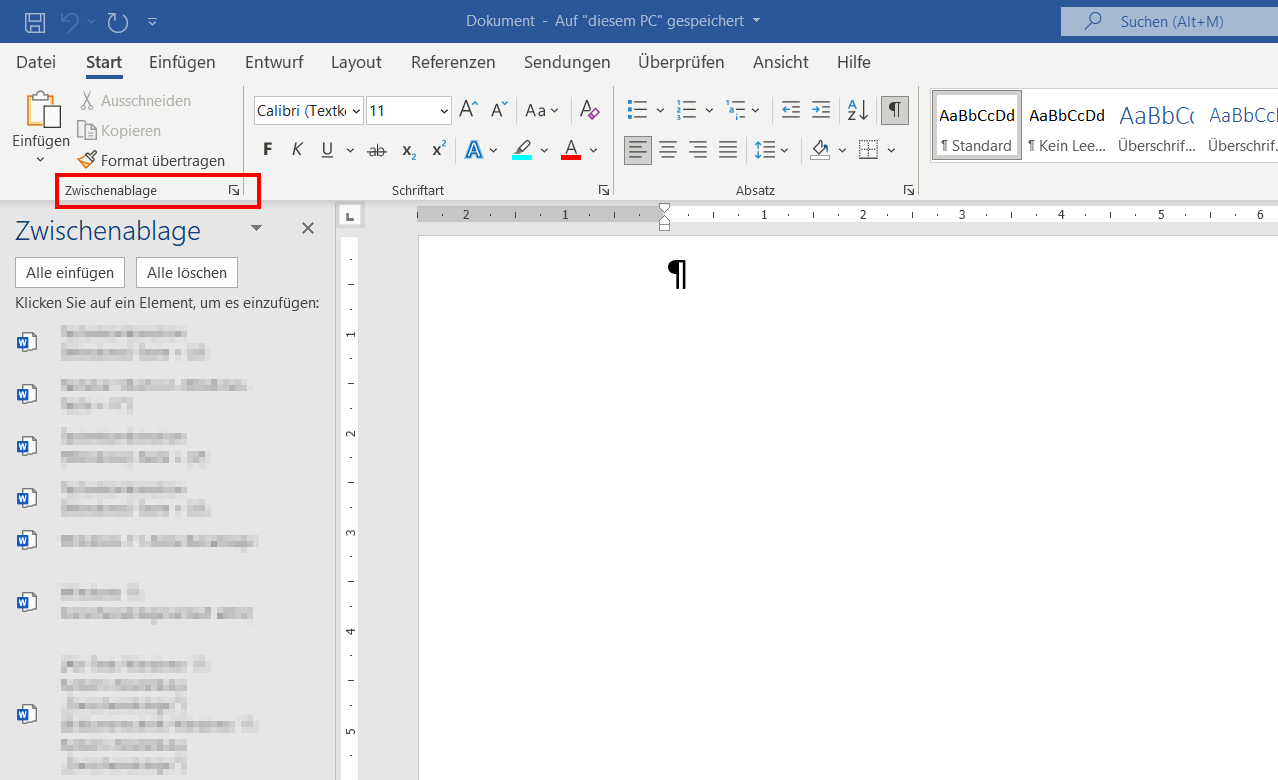Switch to the Layout tab
This screenshot has width=1278, height=780.
(x=356, y=62)
